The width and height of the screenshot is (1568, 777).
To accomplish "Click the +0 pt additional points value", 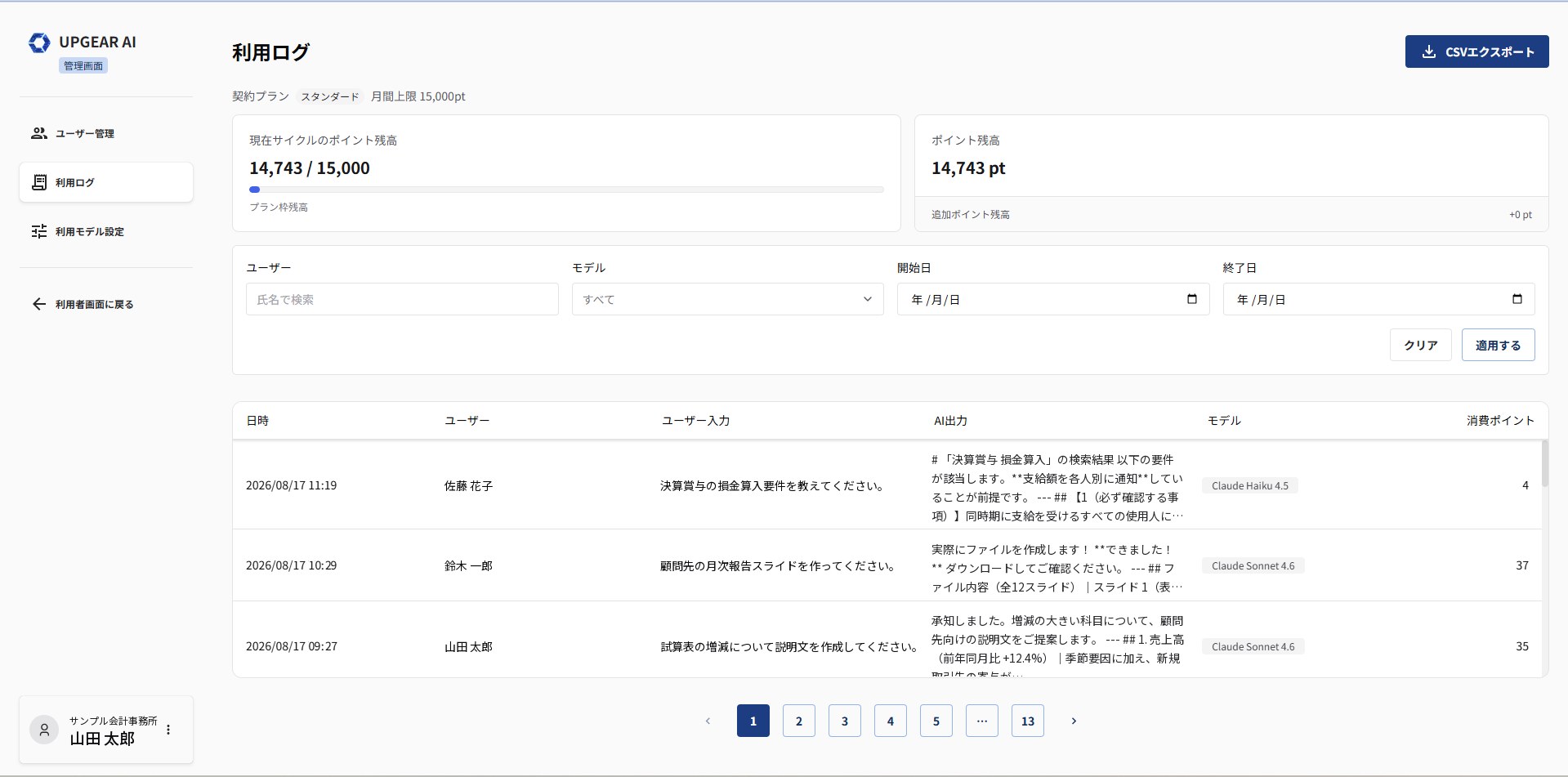I will (1520, 214).
